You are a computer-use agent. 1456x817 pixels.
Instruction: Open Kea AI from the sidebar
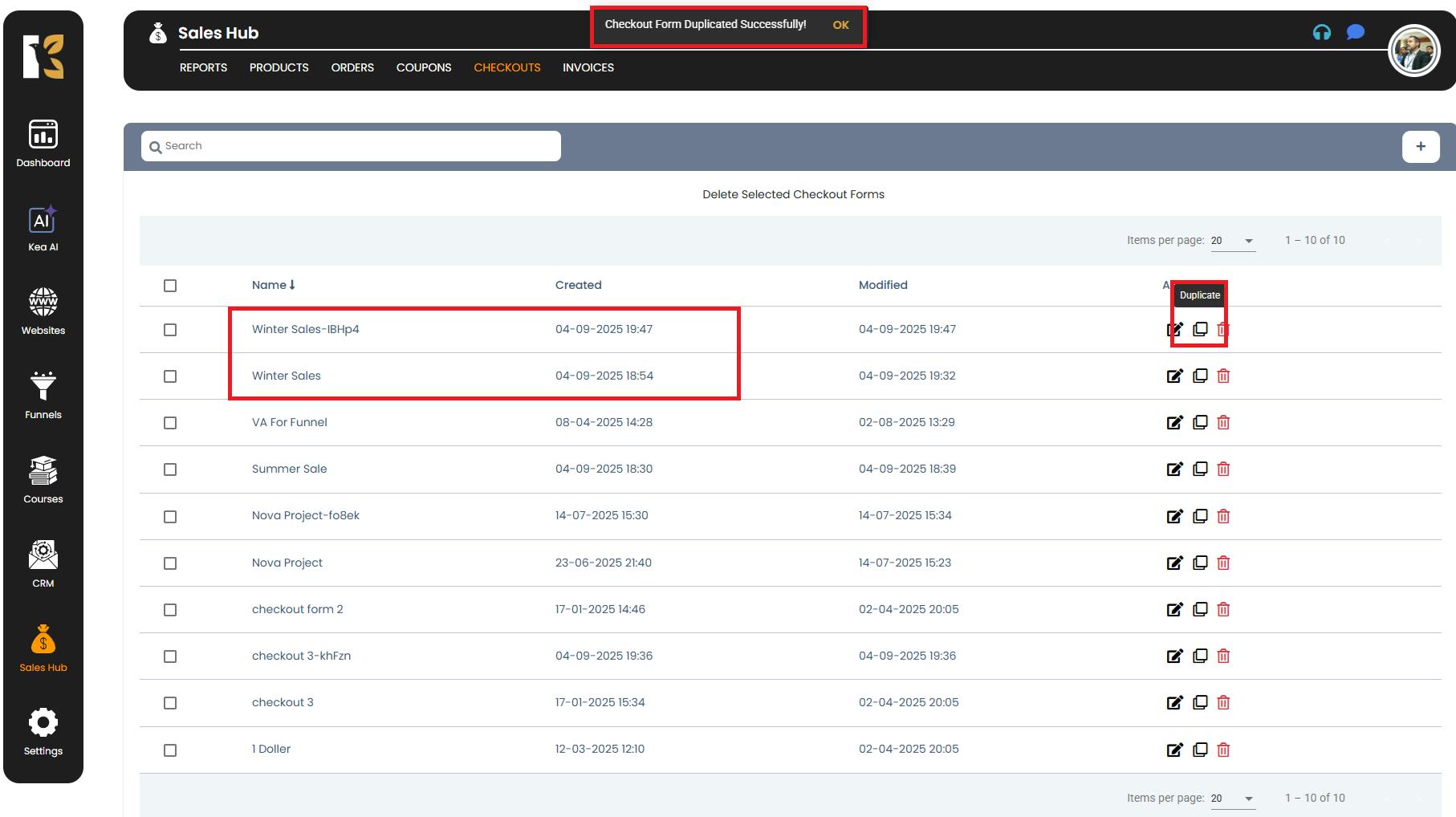[x=43, y=229]
